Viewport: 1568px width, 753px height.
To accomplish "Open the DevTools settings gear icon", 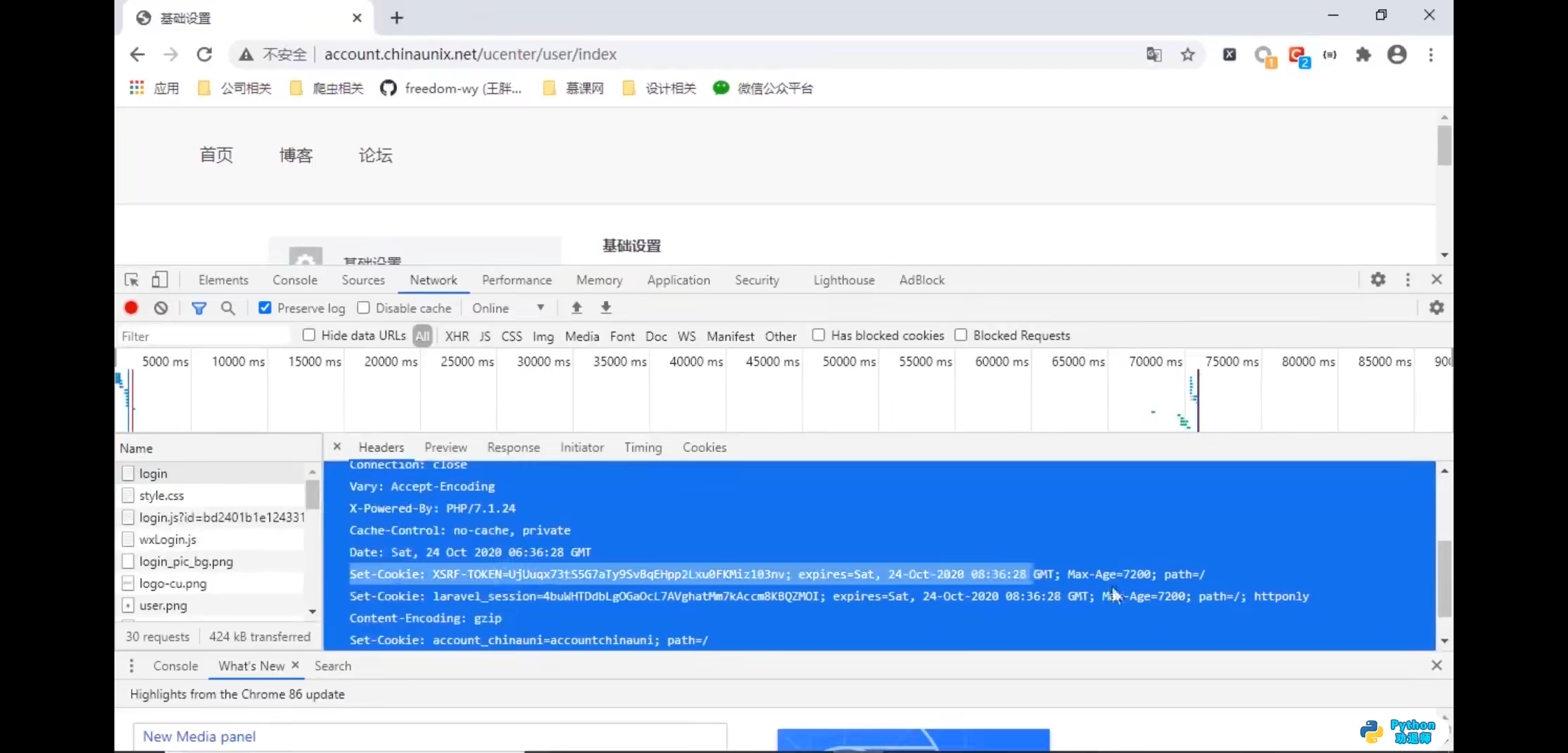I will tap(1378, 280).
